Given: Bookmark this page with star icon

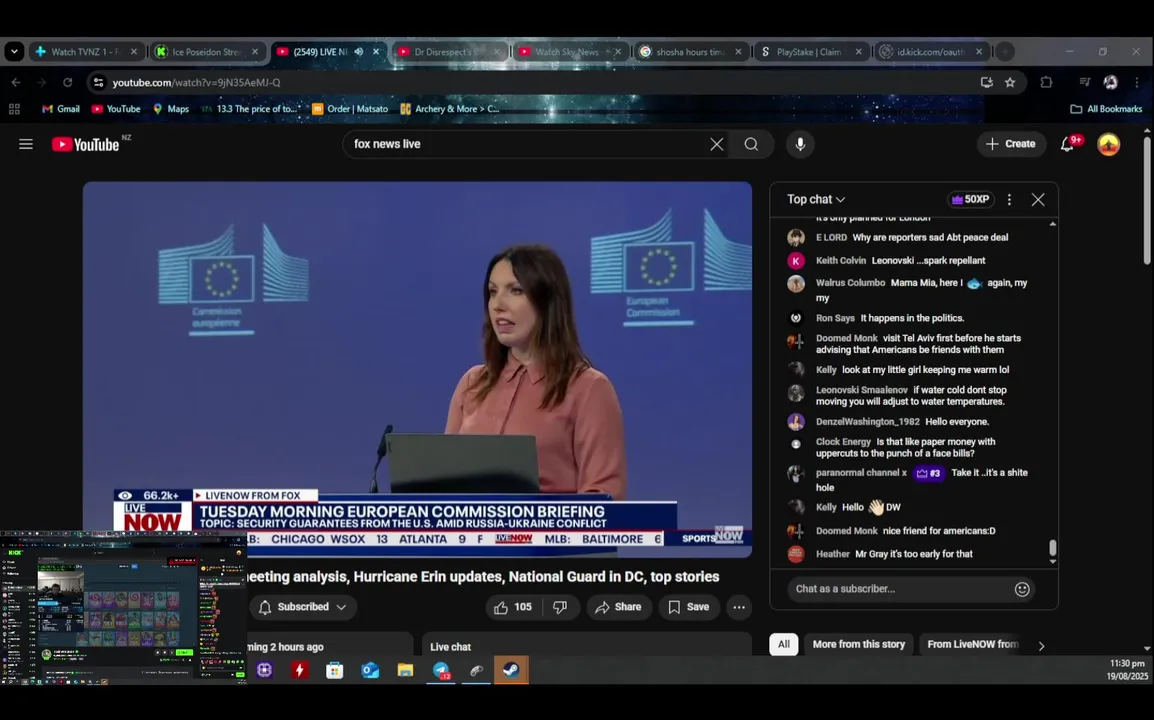Looking at the screenshot, I should click(x=1010, y=82).
